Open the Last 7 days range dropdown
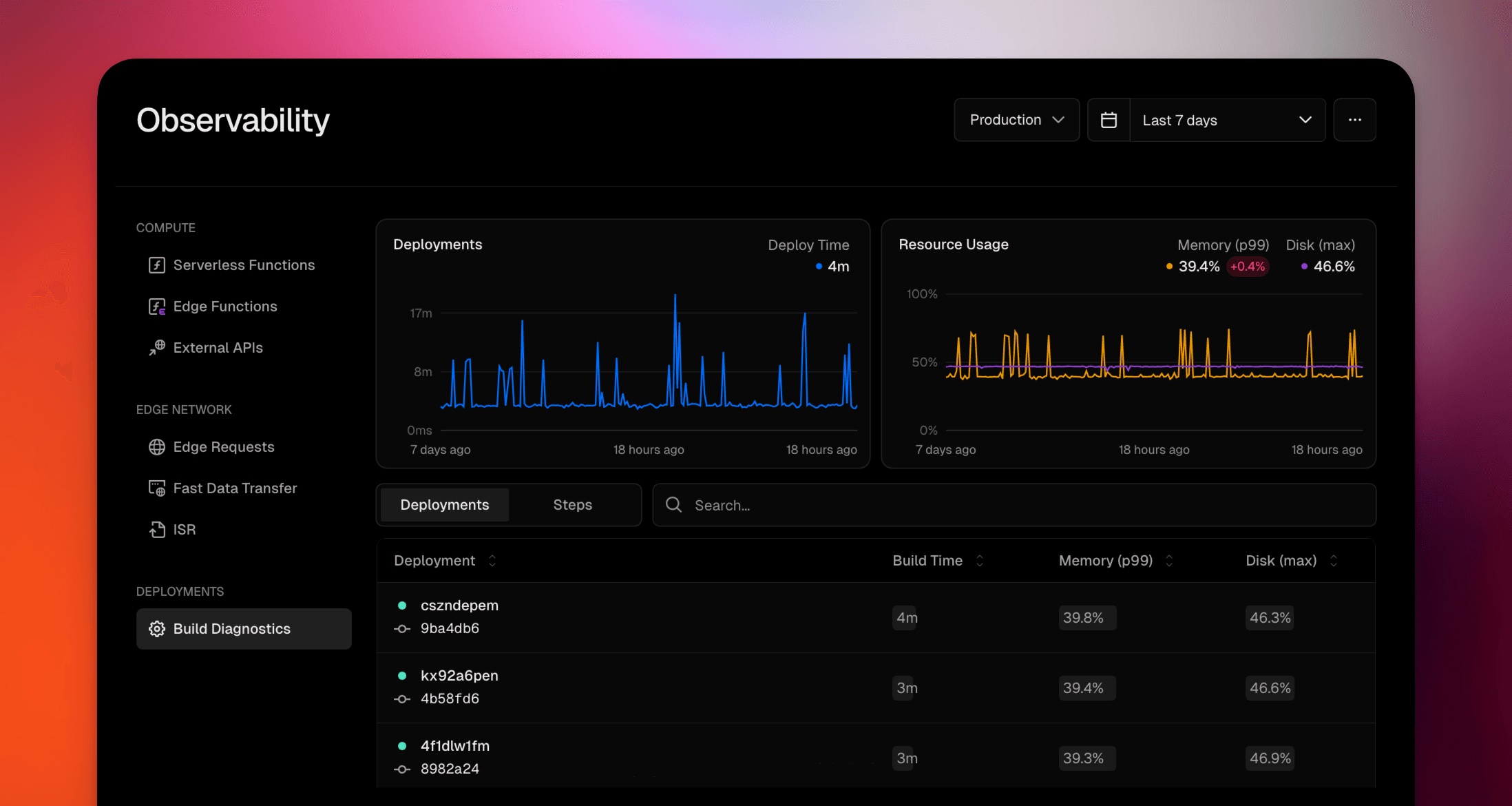Image resolution: width=1512 pixels, height=806 pixels. click(x=1227, y=120)
